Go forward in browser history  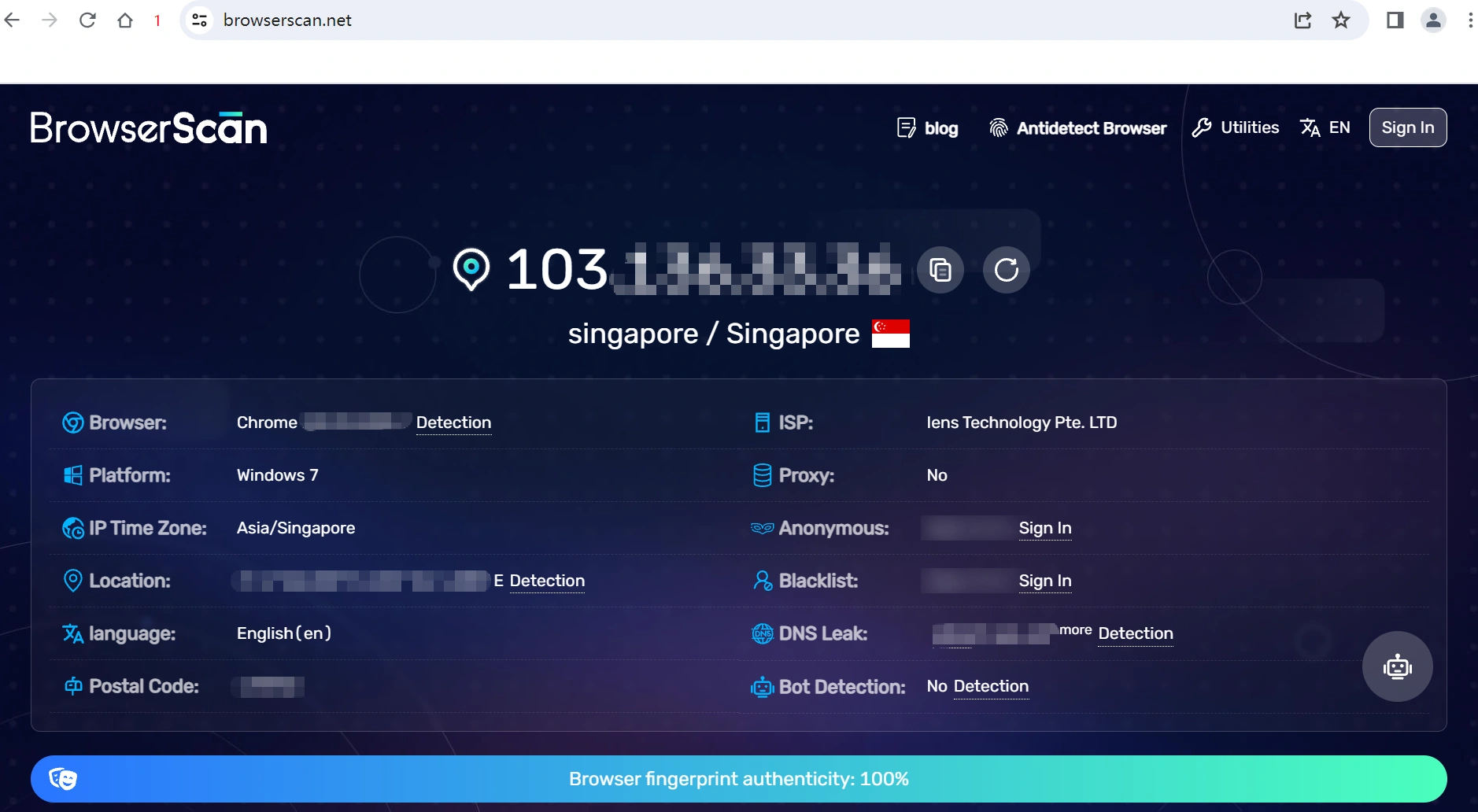(50, 20)
